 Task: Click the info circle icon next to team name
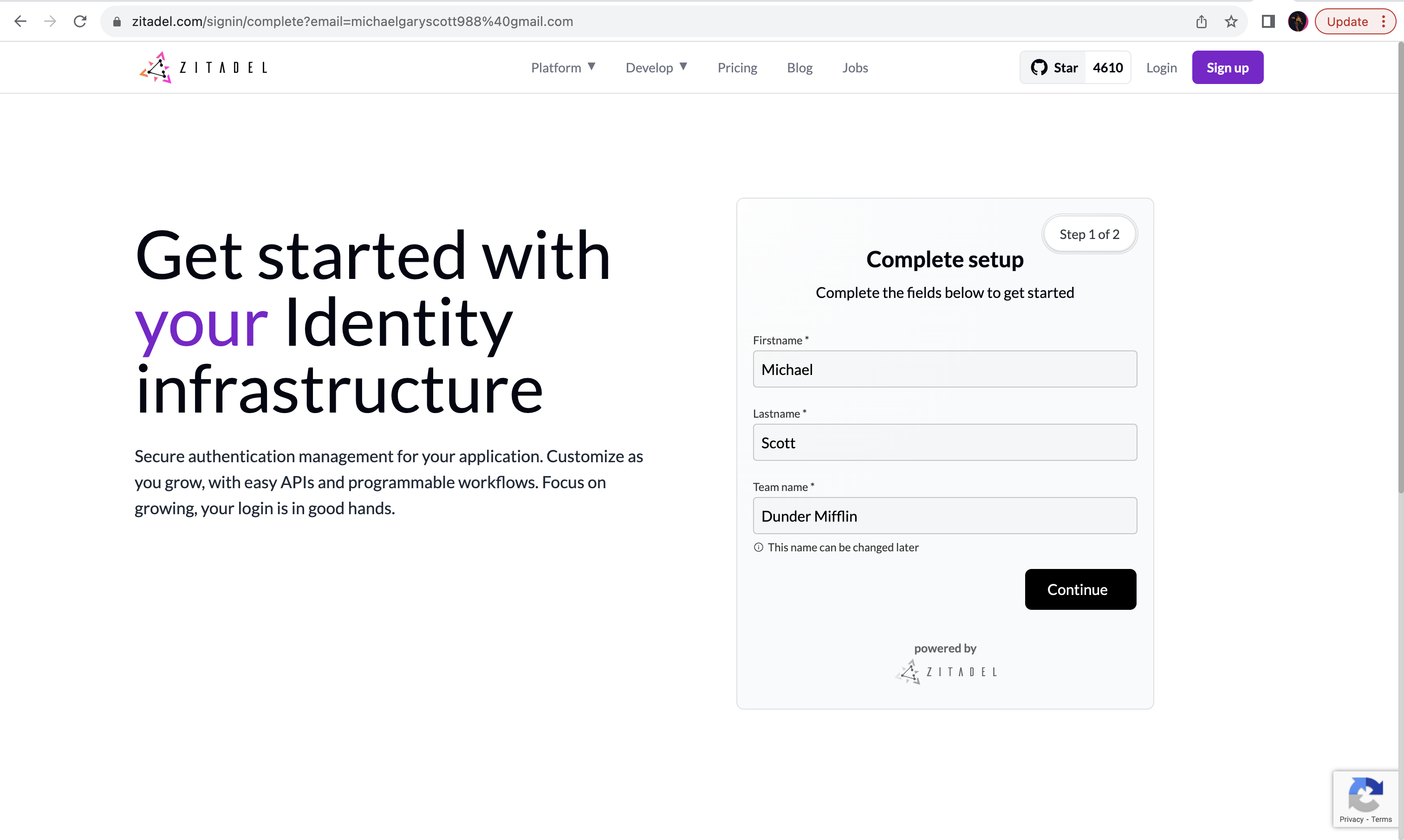click(x=758, y=547)
